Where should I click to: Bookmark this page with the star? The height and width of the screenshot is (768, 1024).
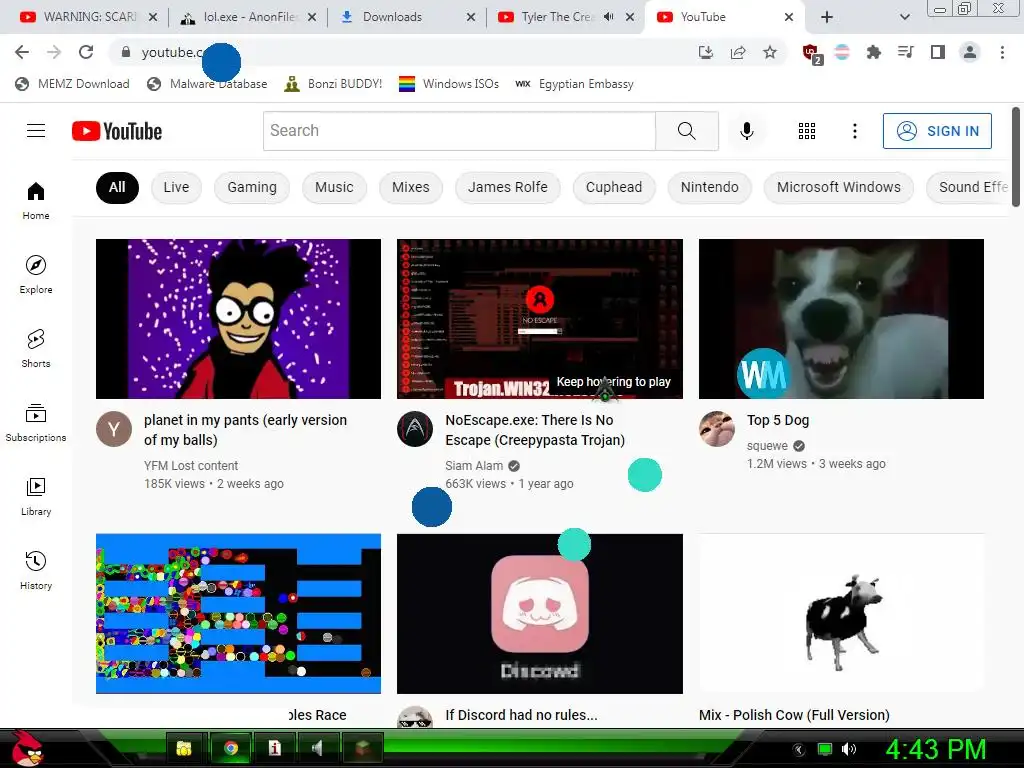coord(770,52)
